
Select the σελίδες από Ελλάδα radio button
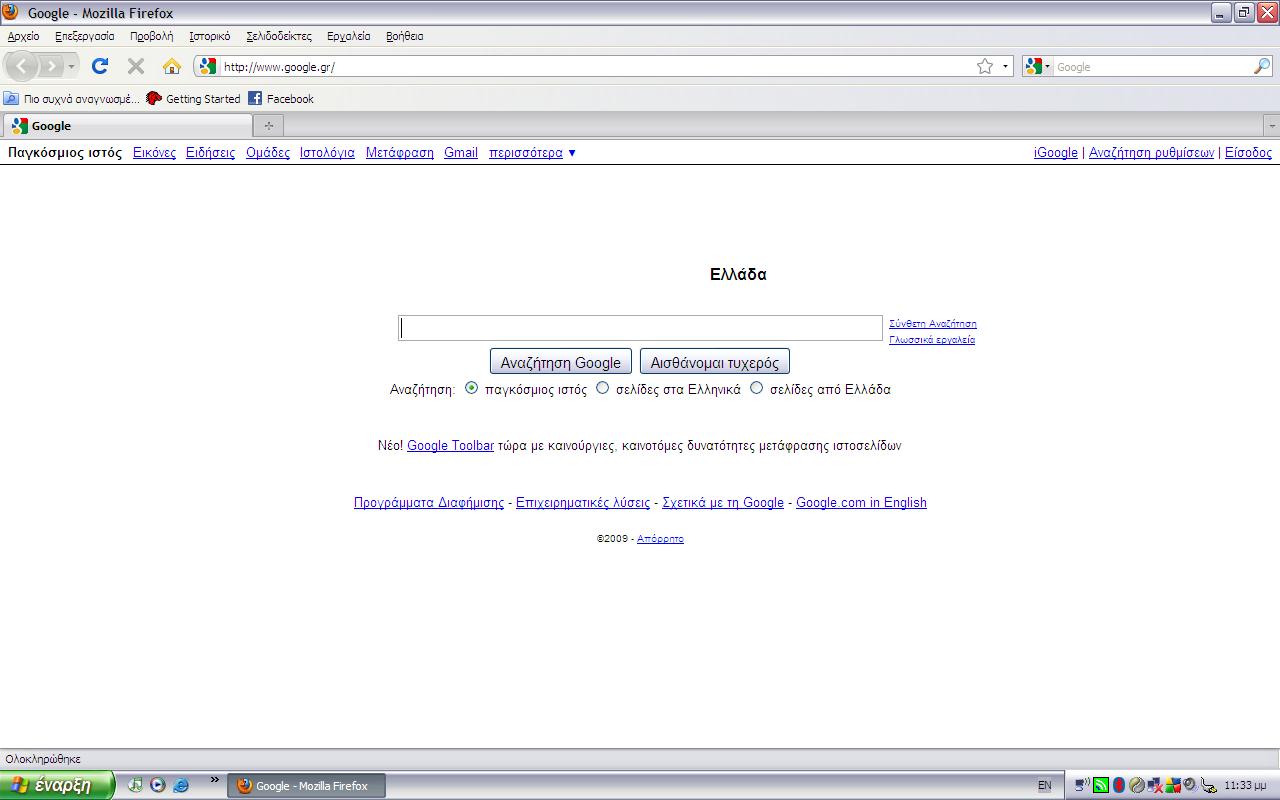[756, 388]
